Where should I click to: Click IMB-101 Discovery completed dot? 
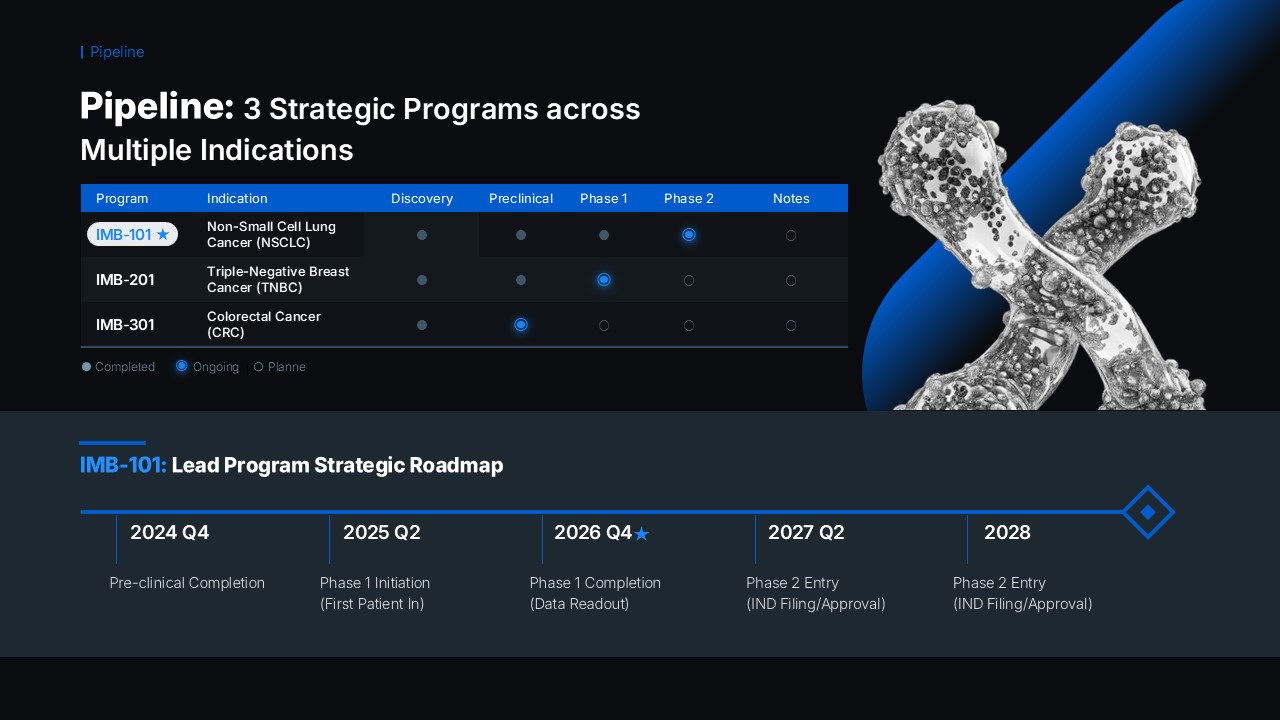422,235
